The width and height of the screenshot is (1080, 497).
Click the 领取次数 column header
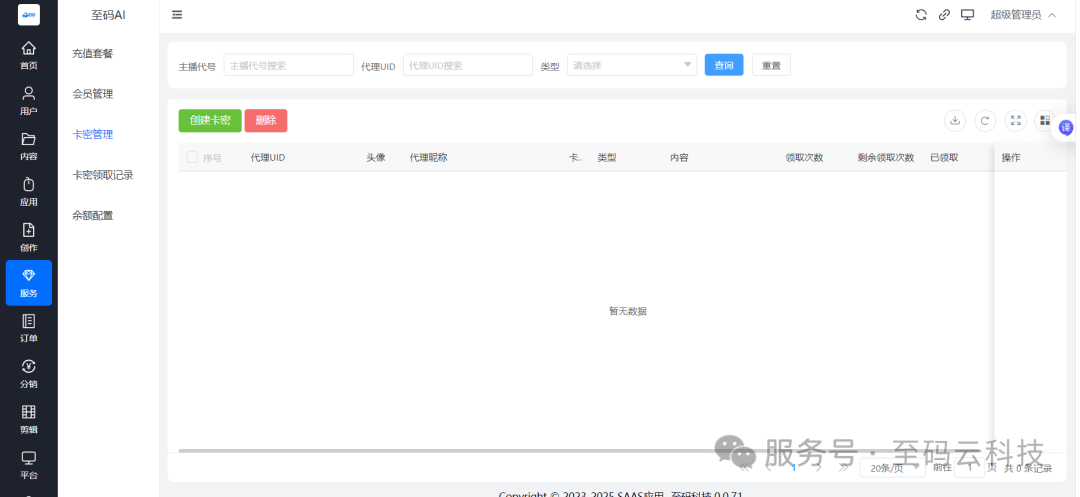pyautogui.click(x=804, y=158)
